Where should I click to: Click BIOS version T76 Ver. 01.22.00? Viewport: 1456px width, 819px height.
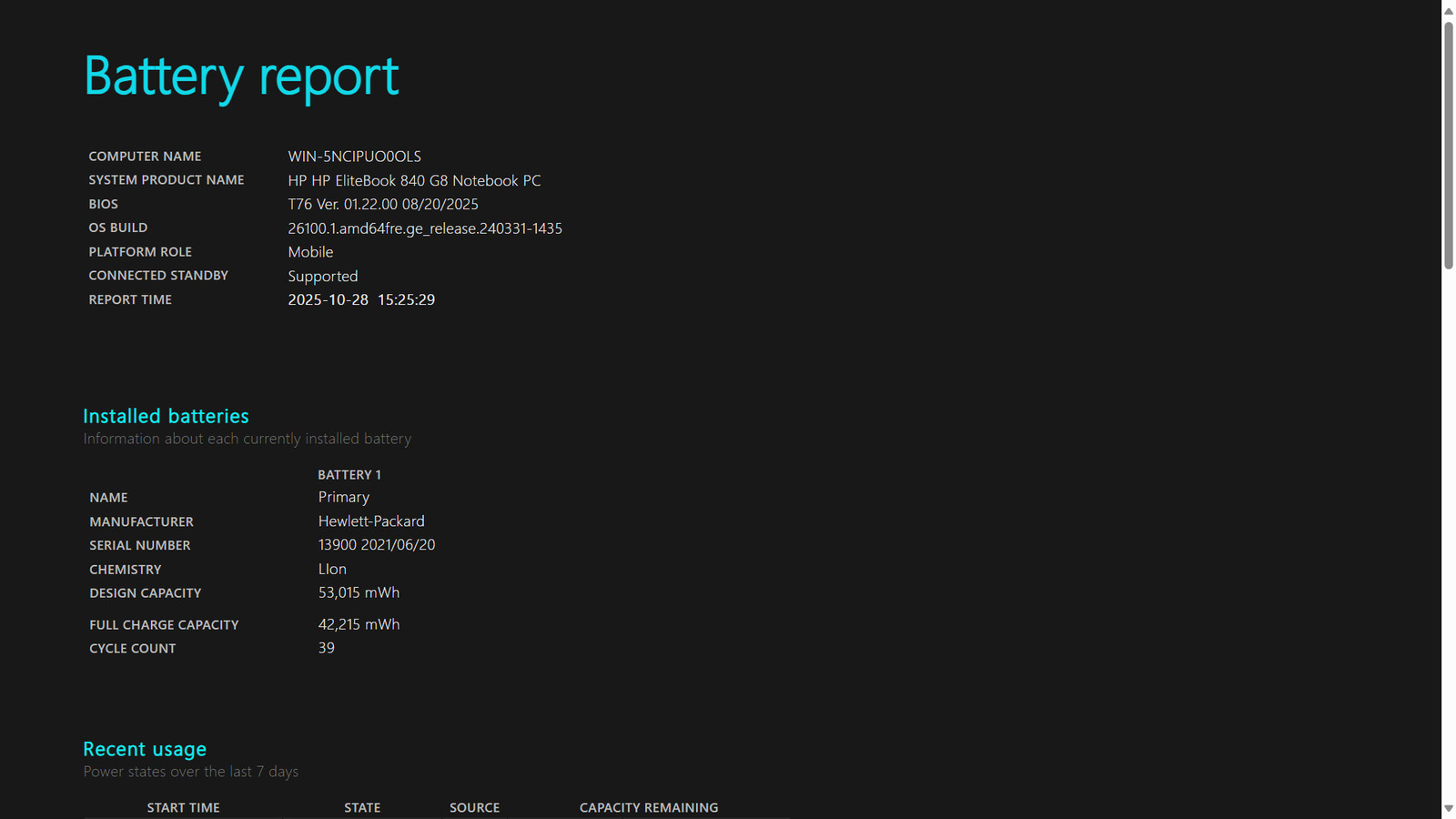tap(383, 205)
